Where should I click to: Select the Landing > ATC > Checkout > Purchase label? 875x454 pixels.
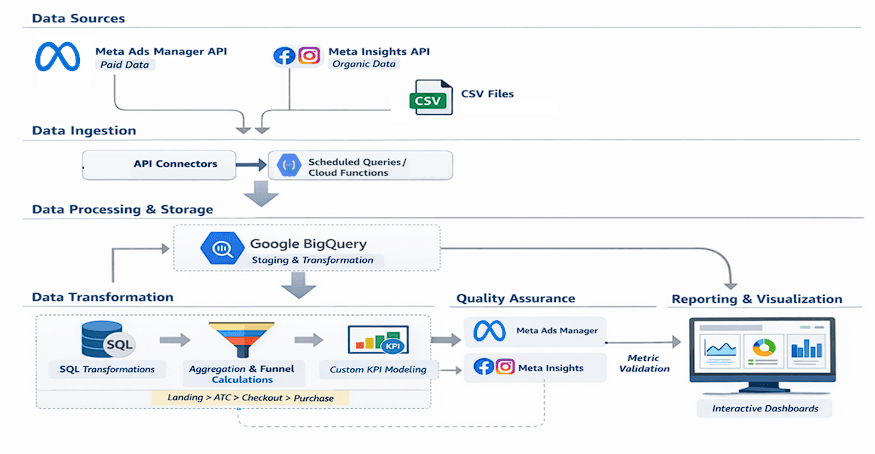pyautogui.click(x=250, y=397)
